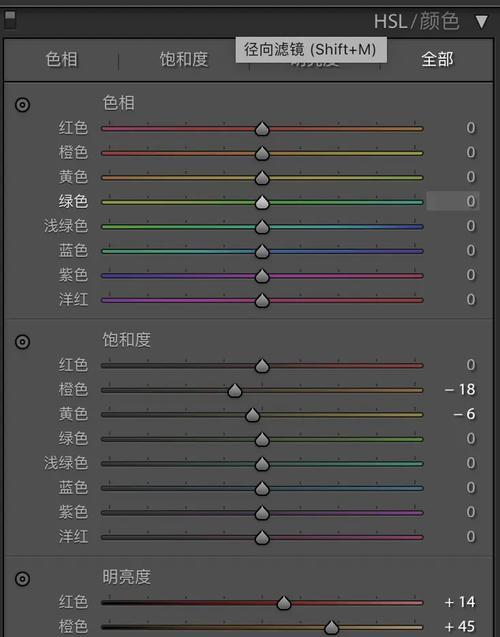Click the 橙色 luminance slider handle at +45
The image size is (500, 637).
pyautogui.click(x=332, y=627)
